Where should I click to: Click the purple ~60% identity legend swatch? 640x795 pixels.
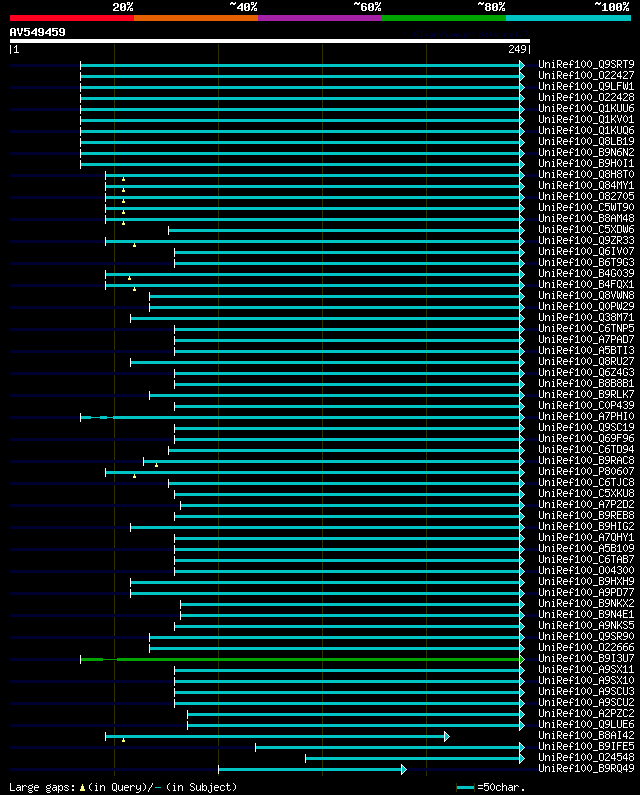[320, 18]
